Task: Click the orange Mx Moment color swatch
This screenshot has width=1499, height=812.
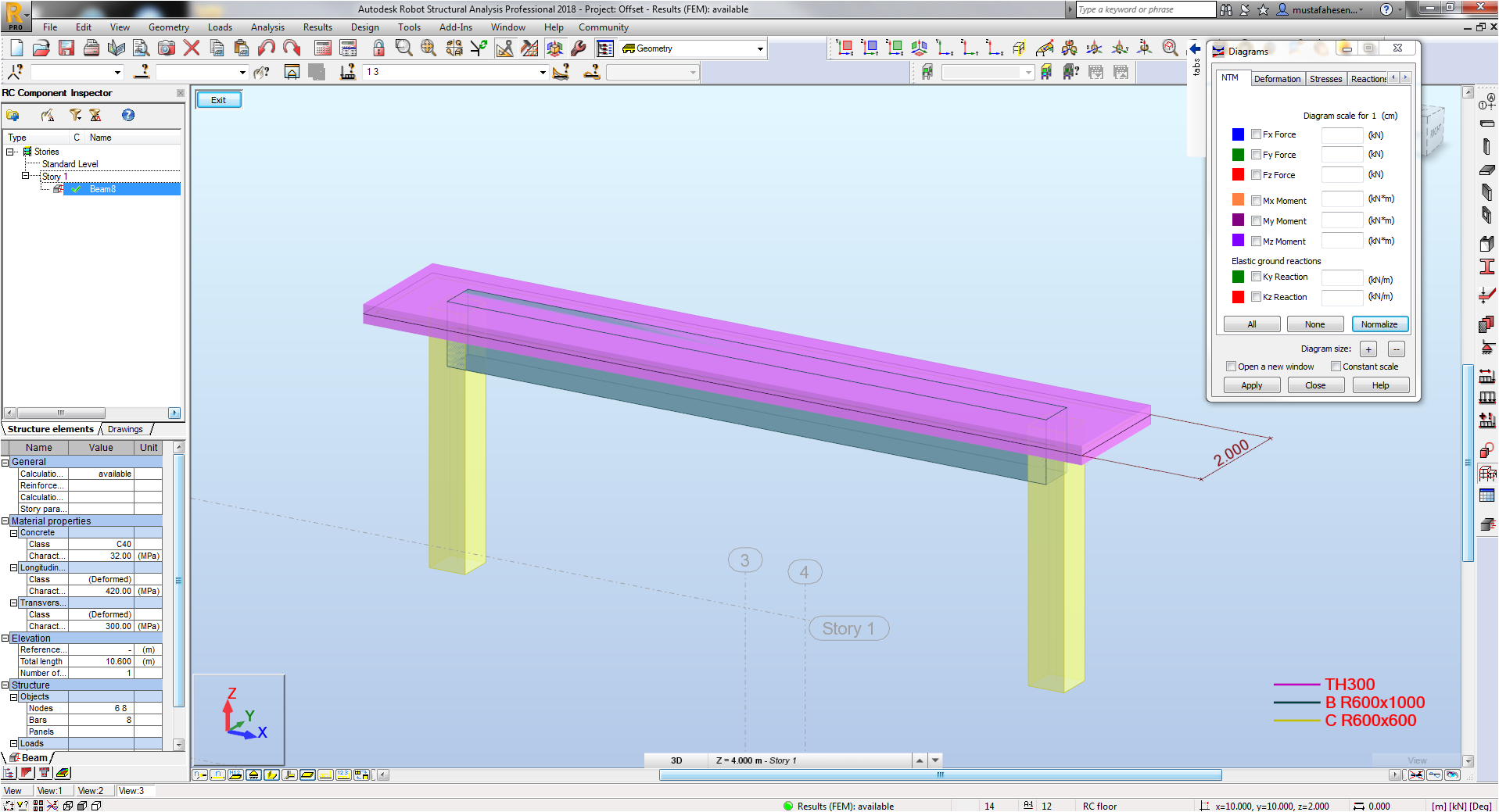Action: 1238,200
